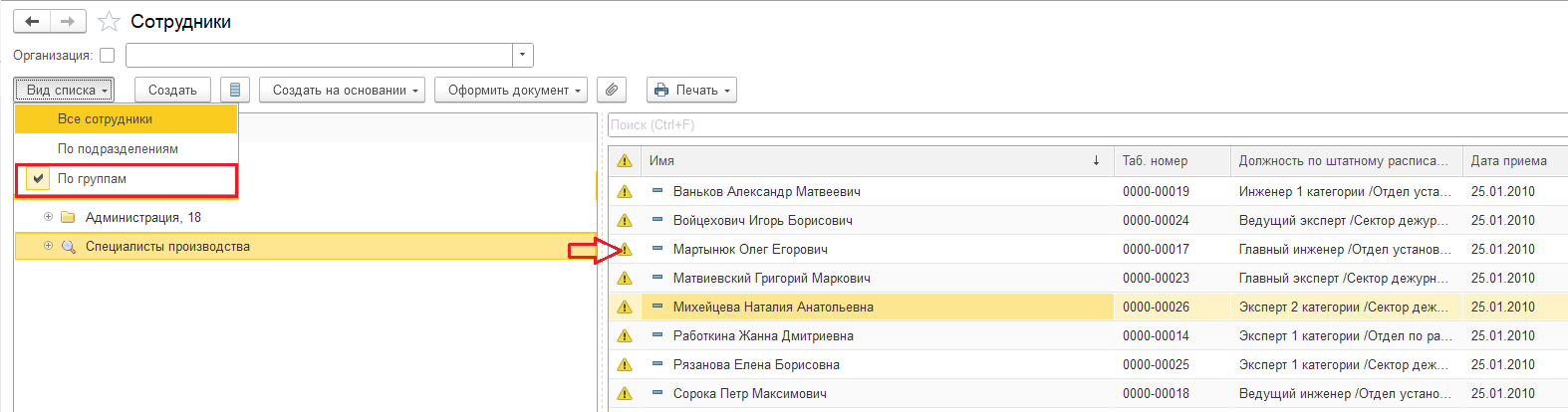Image resolution: width=1568 pixels, height=412 pixels.
Task: Expand the Создать на основании dropdown
Action: (x=342, y=90)
